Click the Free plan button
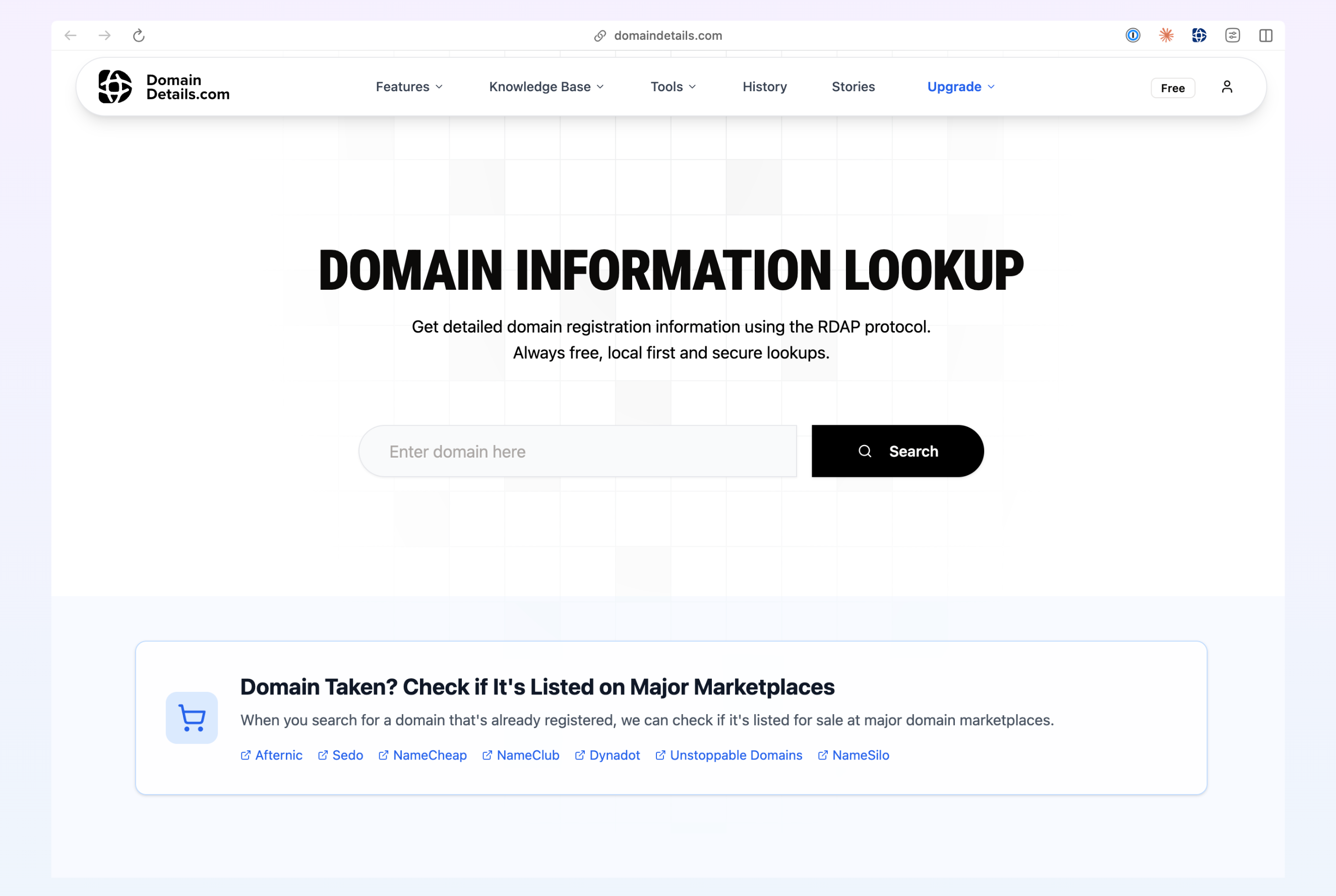The image size is (1336, 896). coord(1173,87)
